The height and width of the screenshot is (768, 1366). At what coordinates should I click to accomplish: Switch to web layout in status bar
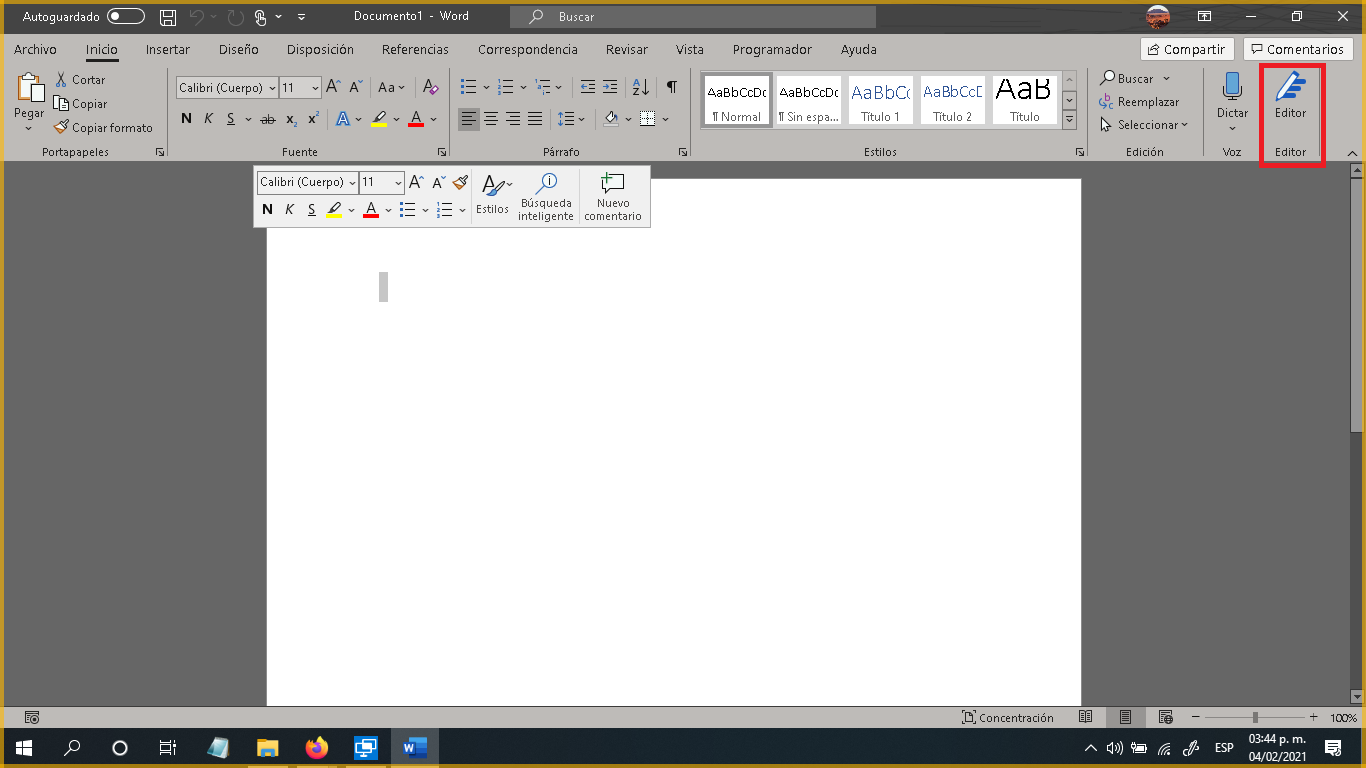tap(1165, 717)
